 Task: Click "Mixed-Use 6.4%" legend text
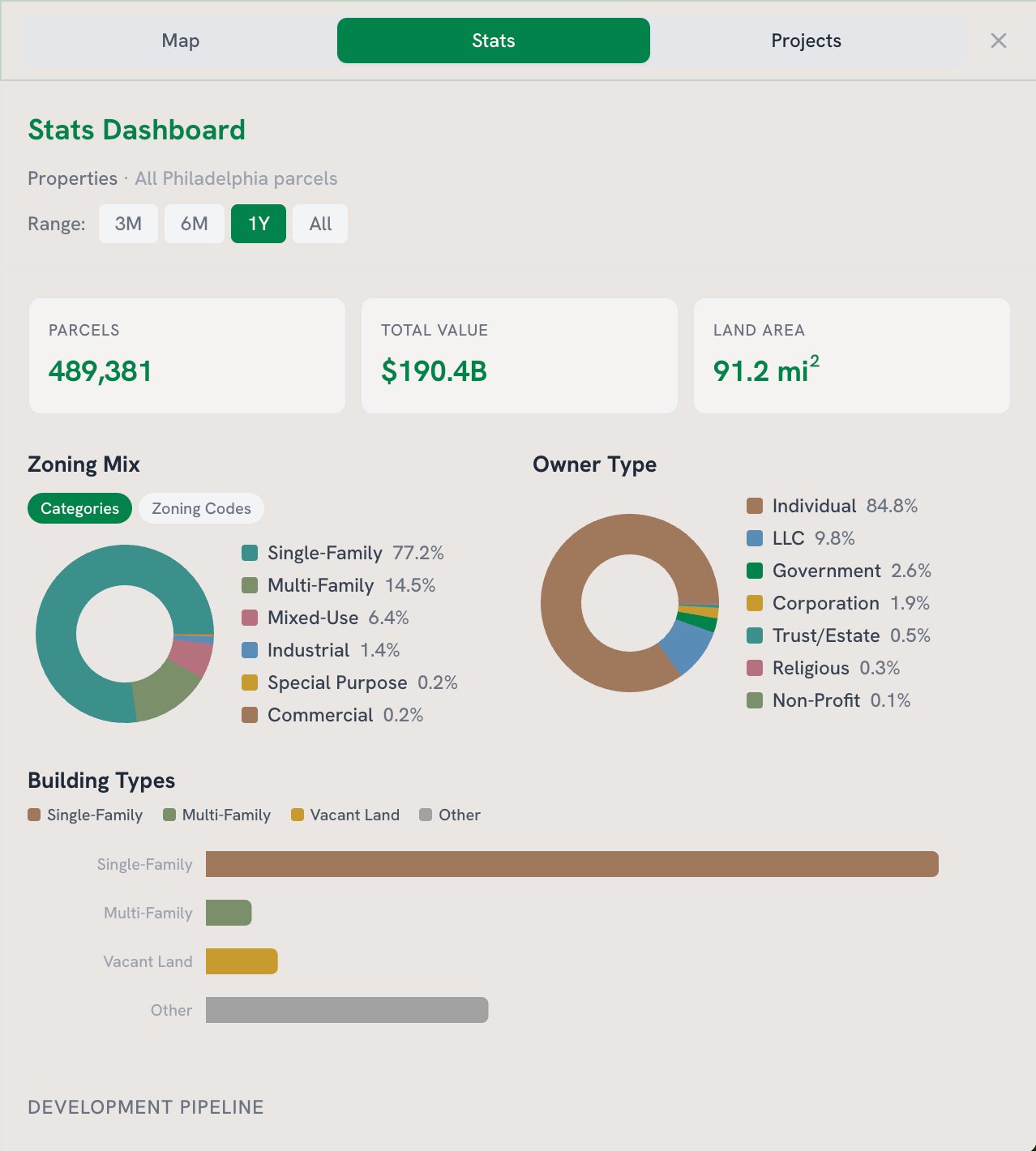(x=338, y=618)
